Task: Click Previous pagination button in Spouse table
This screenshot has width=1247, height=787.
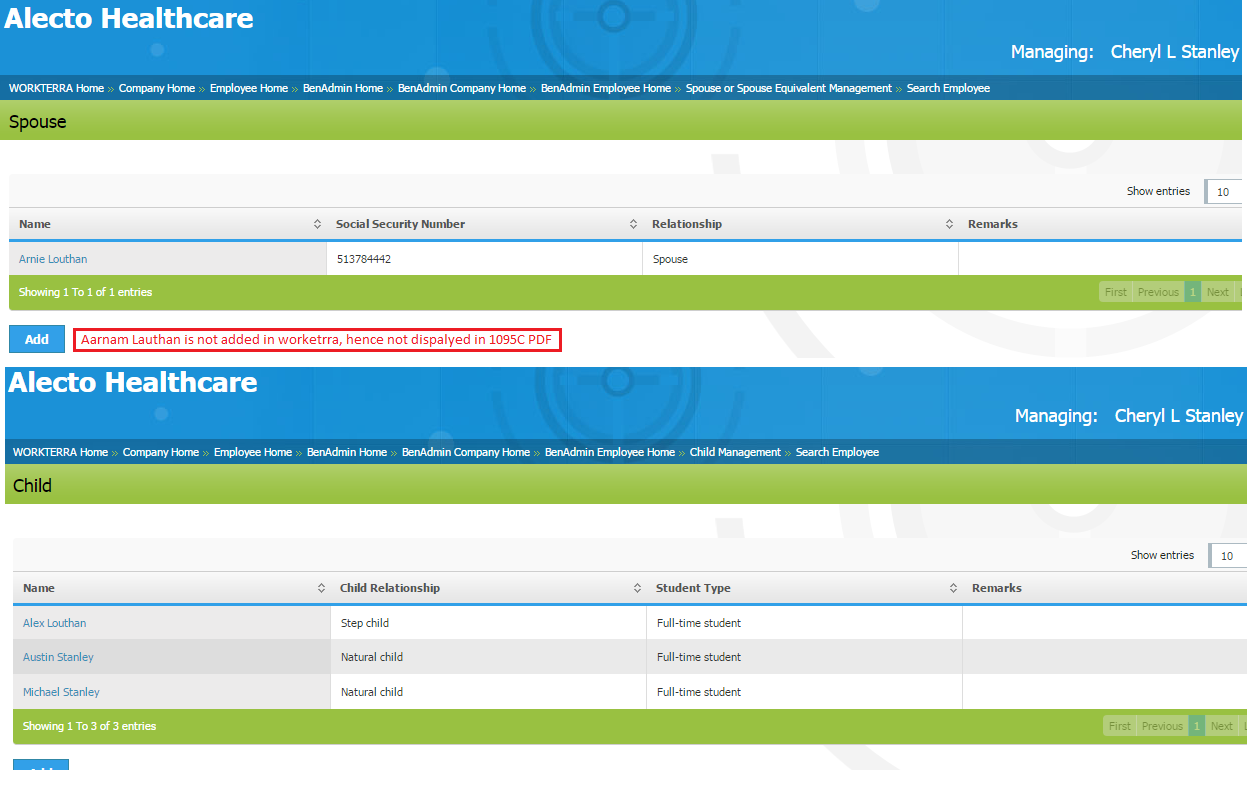Action: [1158, 292]
